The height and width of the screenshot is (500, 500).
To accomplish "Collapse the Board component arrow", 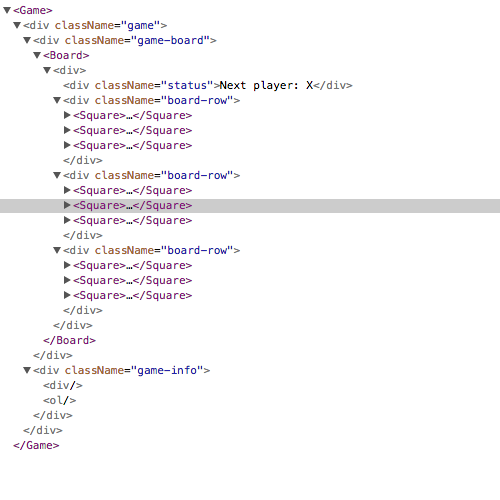I will click(37, 55).
